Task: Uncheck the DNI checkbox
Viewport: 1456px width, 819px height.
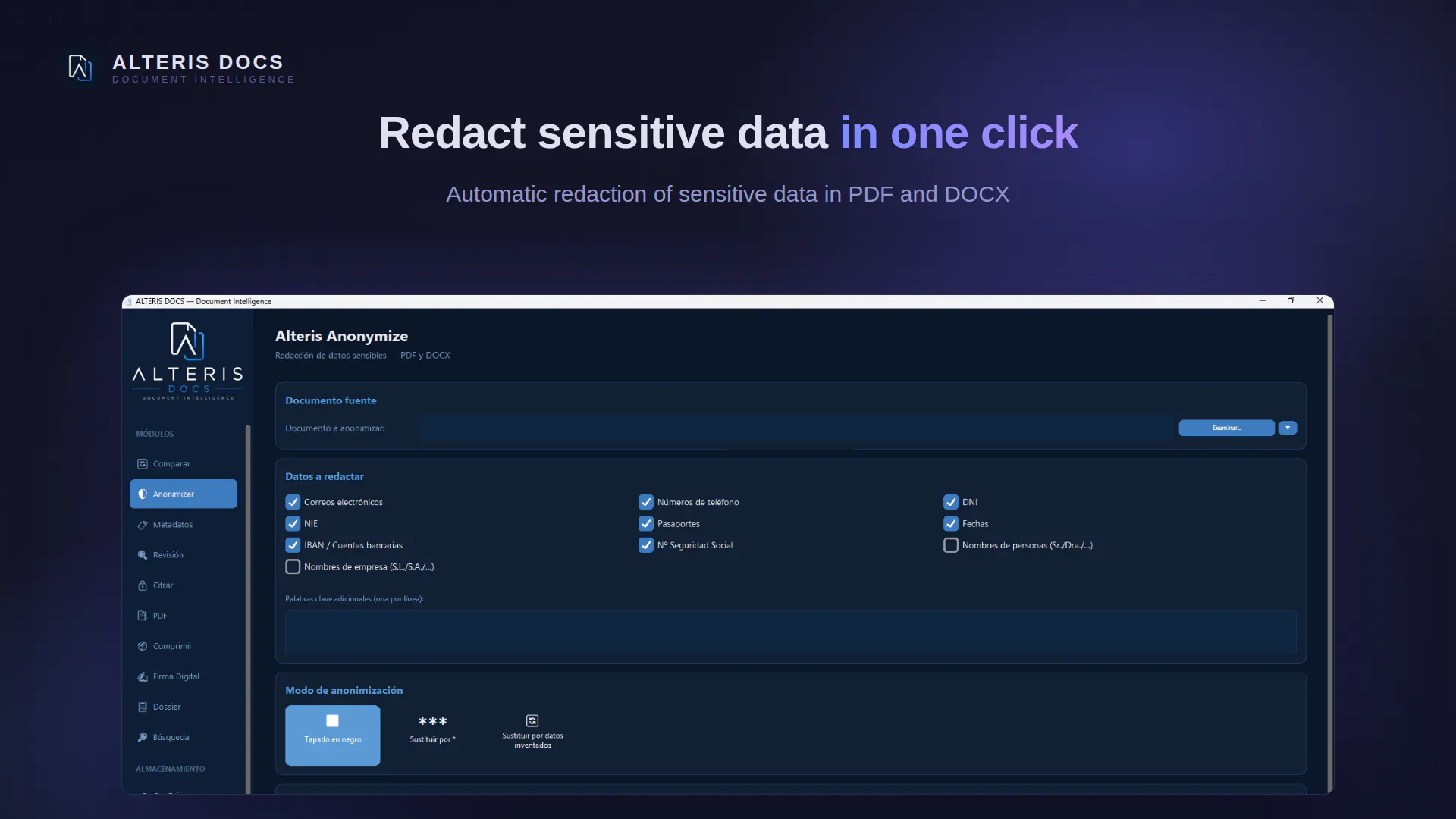Action: (x=951, y=502)
